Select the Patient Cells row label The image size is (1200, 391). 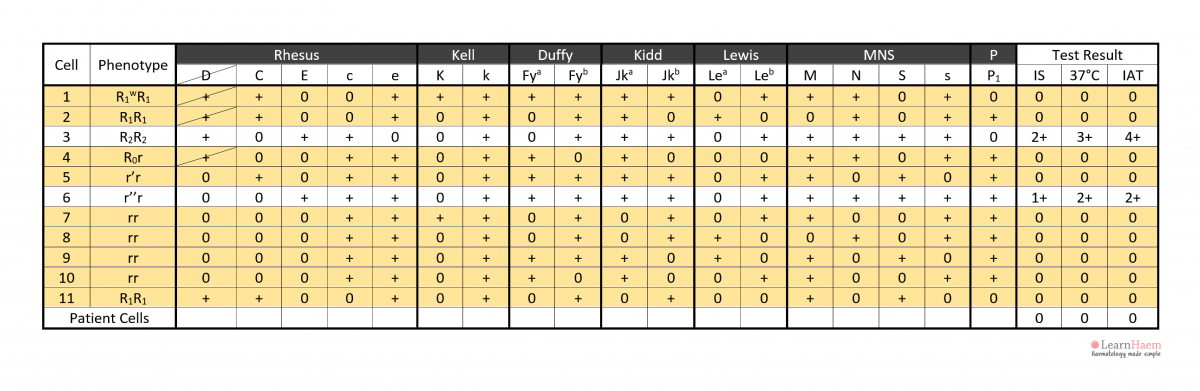[109, 318]
